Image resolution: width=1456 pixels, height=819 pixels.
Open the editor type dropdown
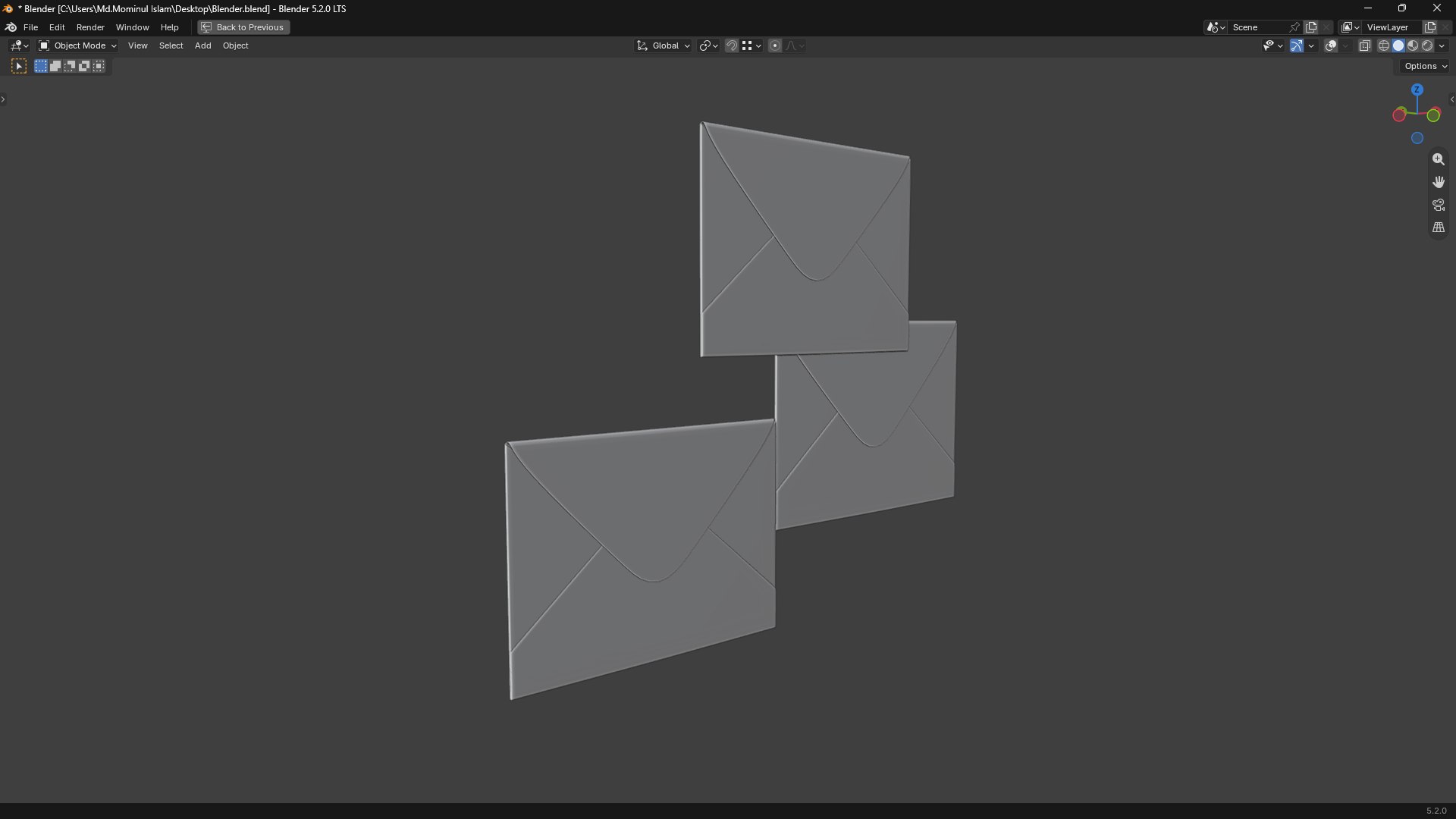[x=19, y=46]
